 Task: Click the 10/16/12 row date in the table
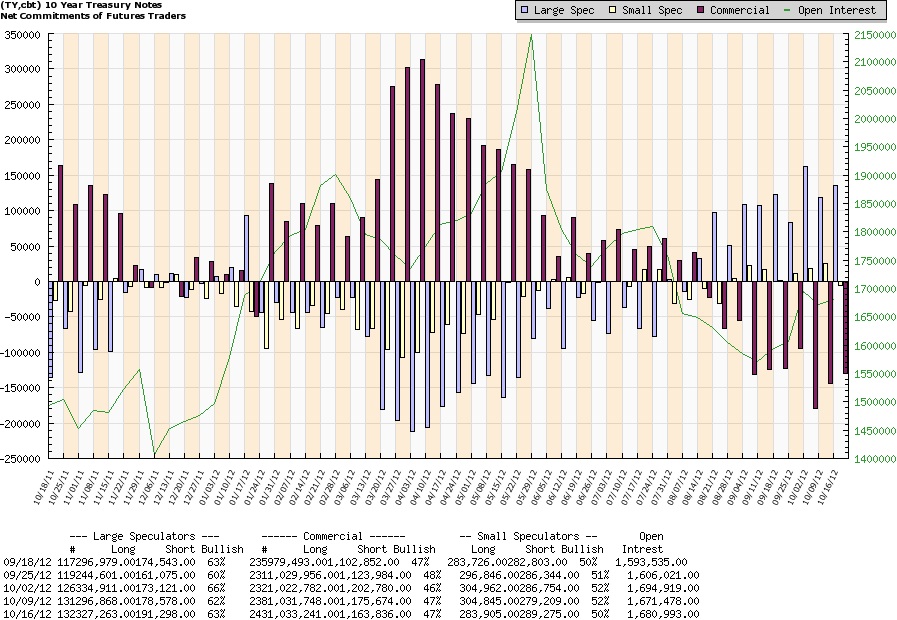point(27,614)
